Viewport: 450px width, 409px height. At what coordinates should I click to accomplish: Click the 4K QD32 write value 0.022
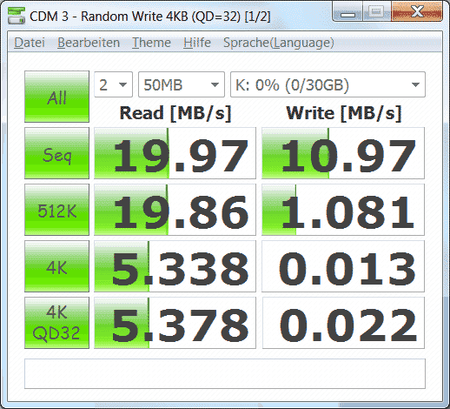coord(343,323)
